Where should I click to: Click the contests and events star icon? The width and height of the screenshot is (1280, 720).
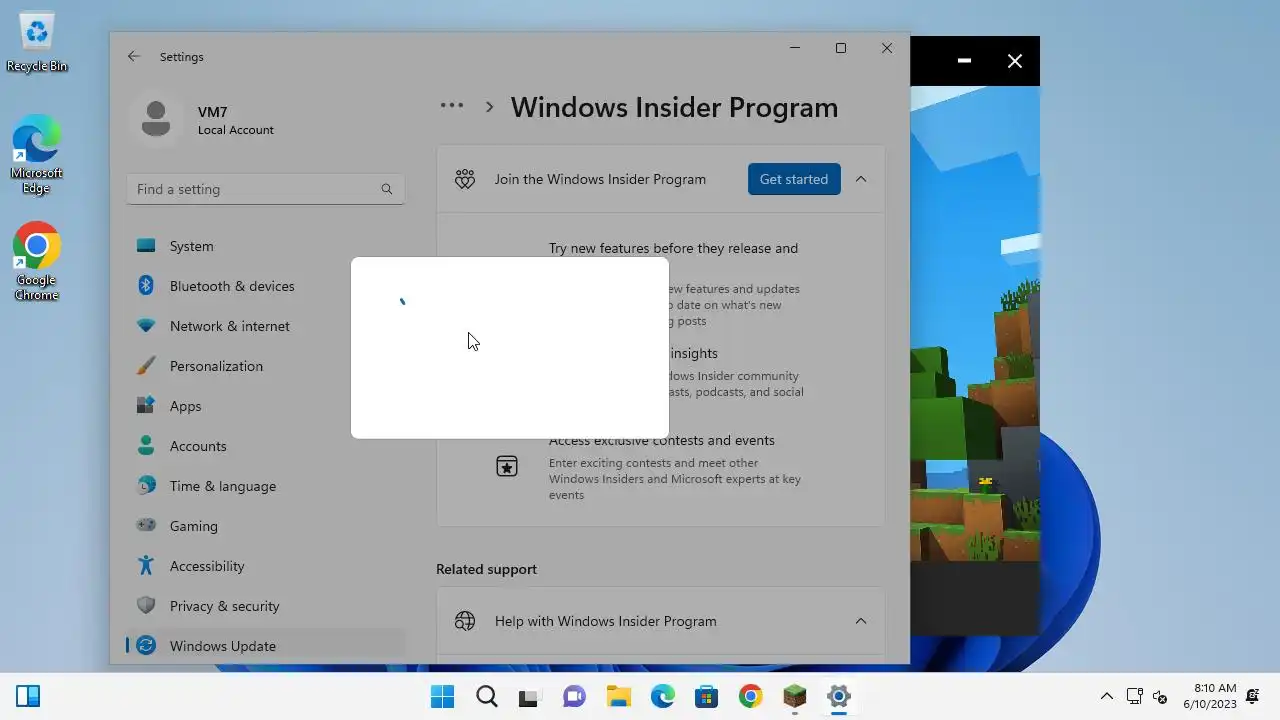pos(507,466)
